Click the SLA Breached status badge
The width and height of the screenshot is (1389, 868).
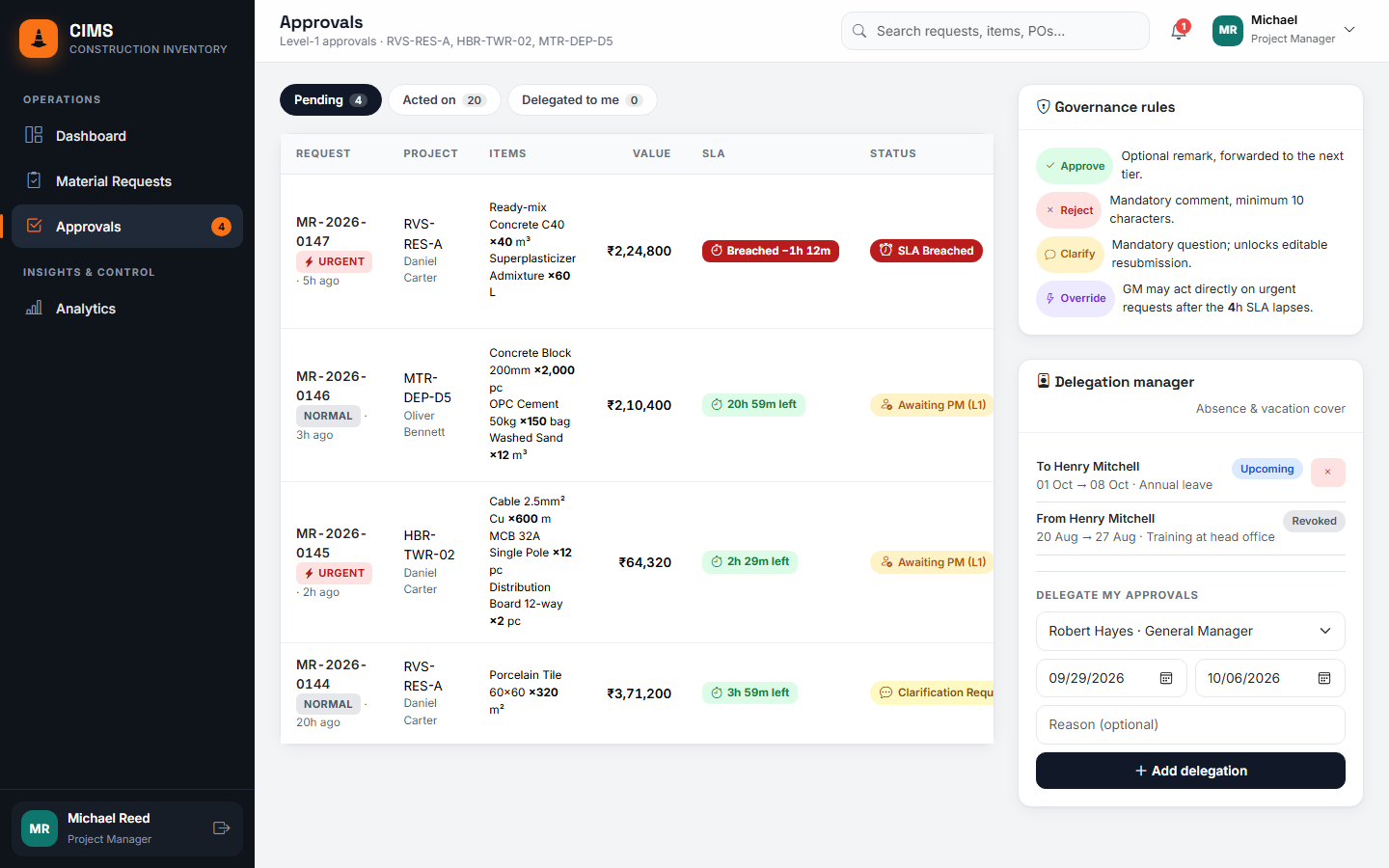pyautogui.click(x=926, y=251)
